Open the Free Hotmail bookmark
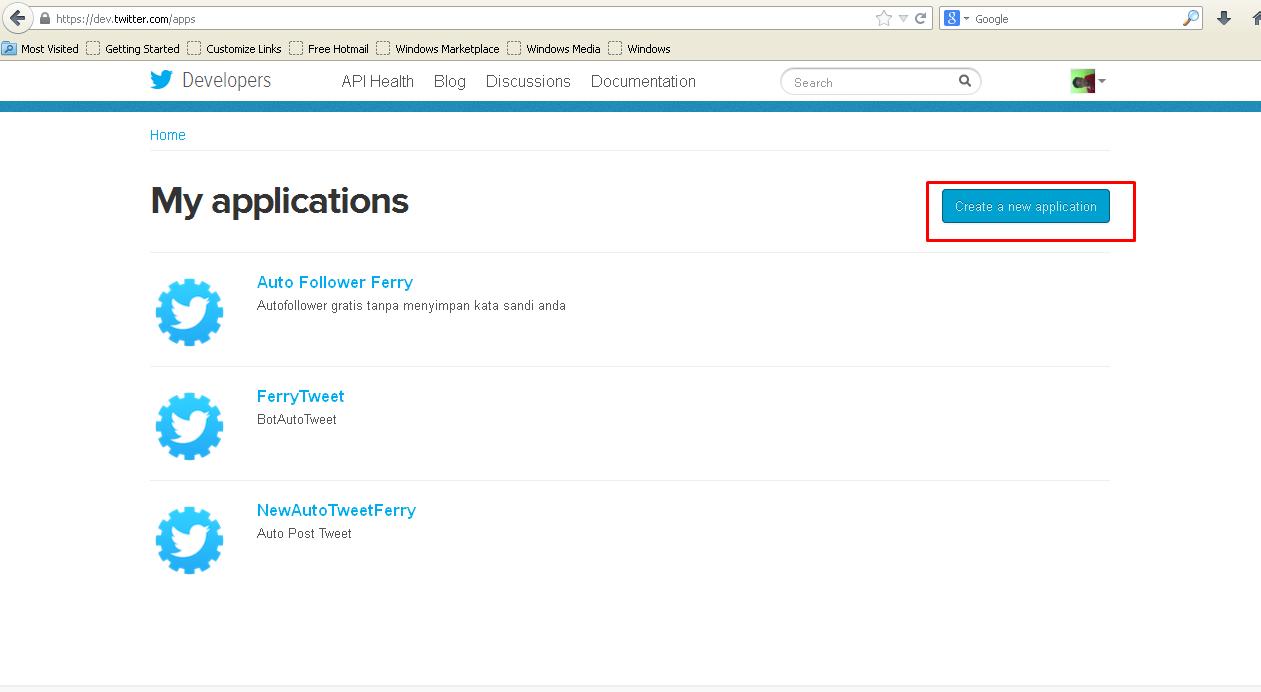The width and height of the screenshot is (1261, 692). [x=329, y=48]
